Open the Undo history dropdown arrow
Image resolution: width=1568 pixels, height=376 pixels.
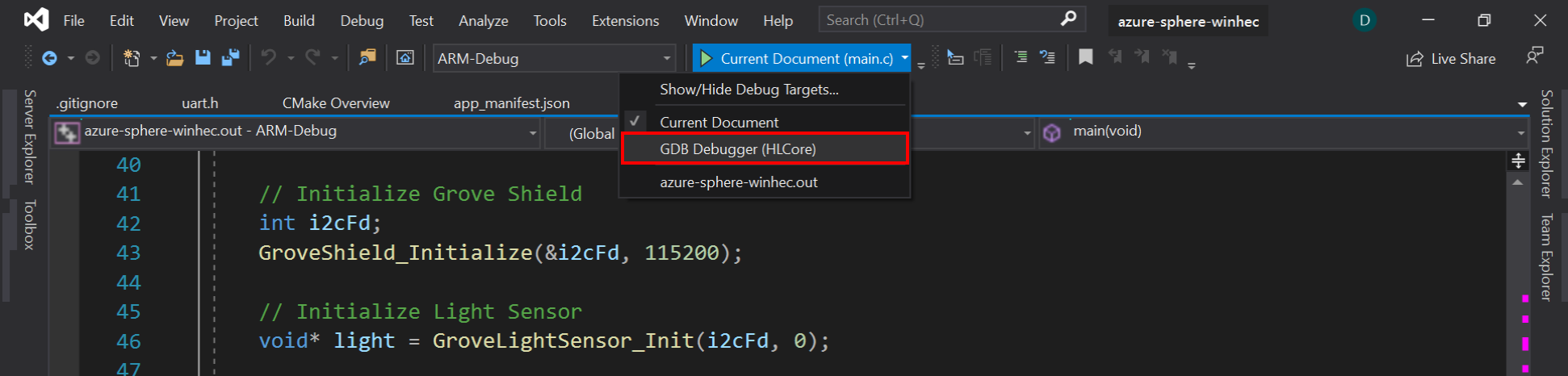[291, 58]
